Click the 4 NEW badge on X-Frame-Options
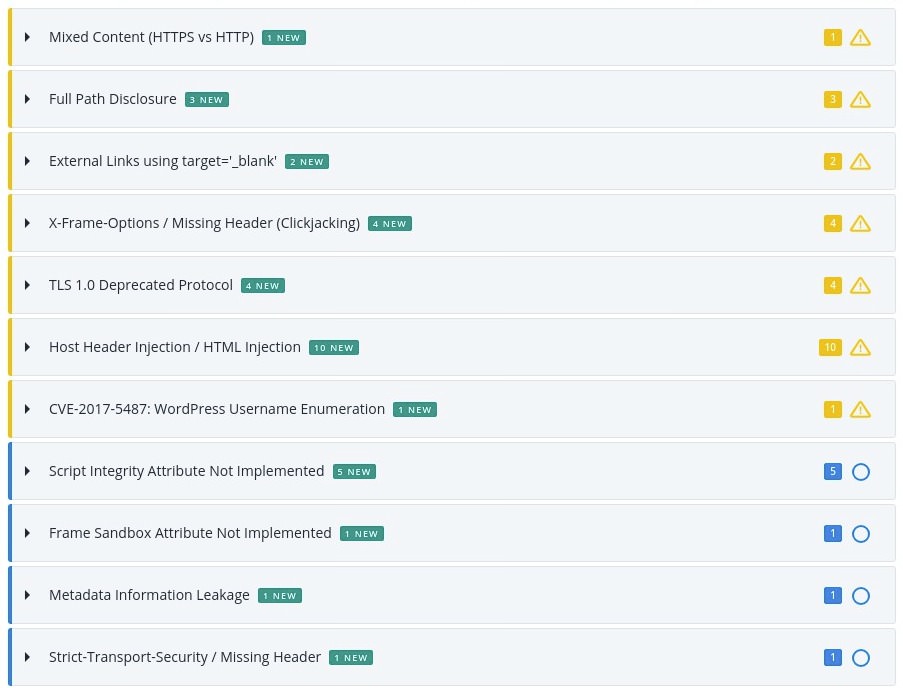 tap(390, 223)
